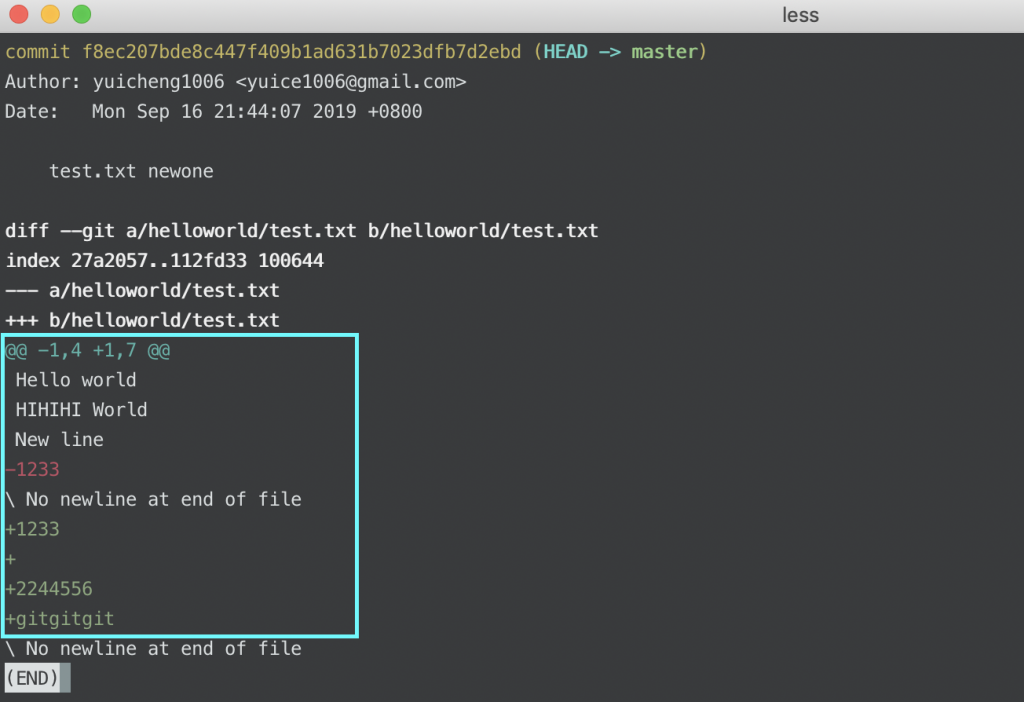Click the hunk header '@@ -1,4 +1,7 @@'

coord(88,351)
